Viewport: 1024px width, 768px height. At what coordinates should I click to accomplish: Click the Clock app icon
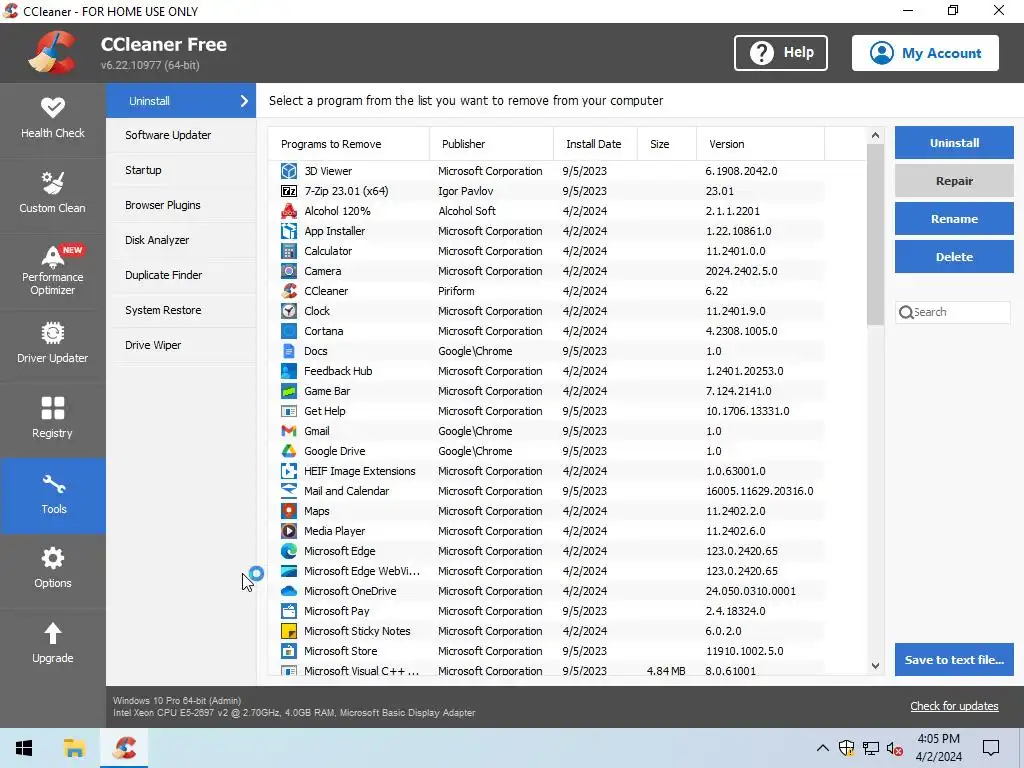(289, 311)
